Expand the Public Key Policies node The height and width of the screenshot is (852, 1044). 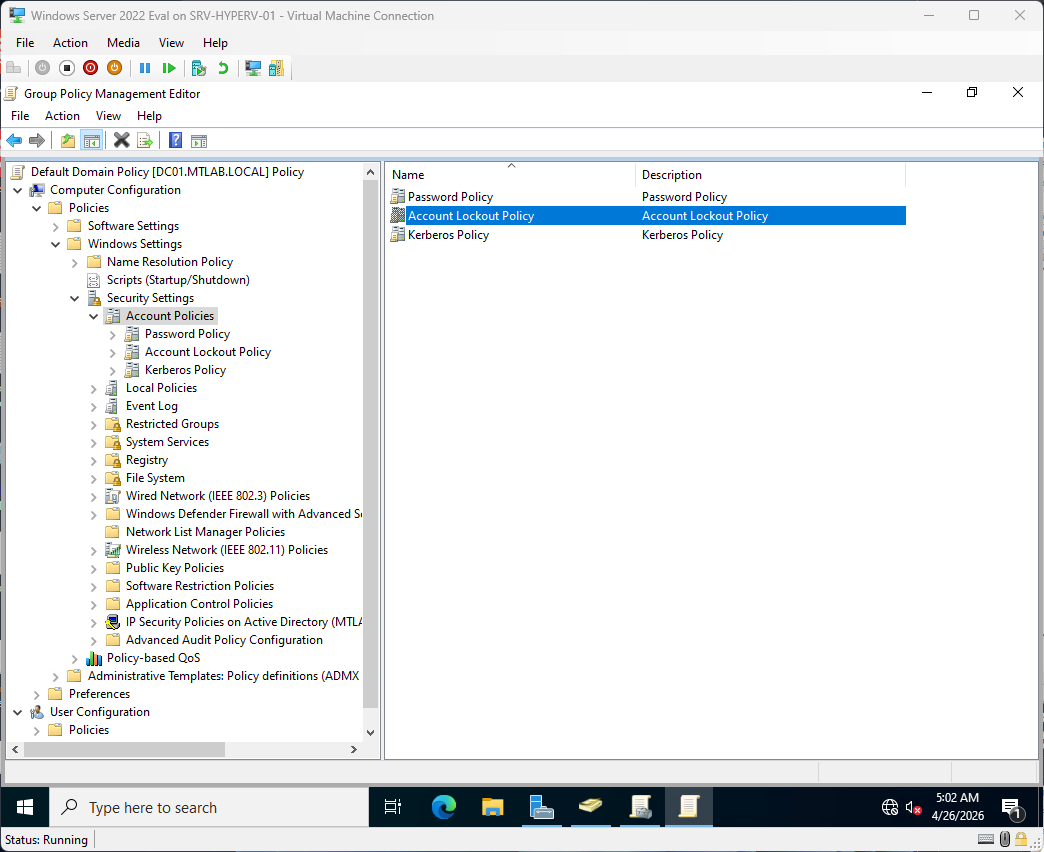click(94, 568)
